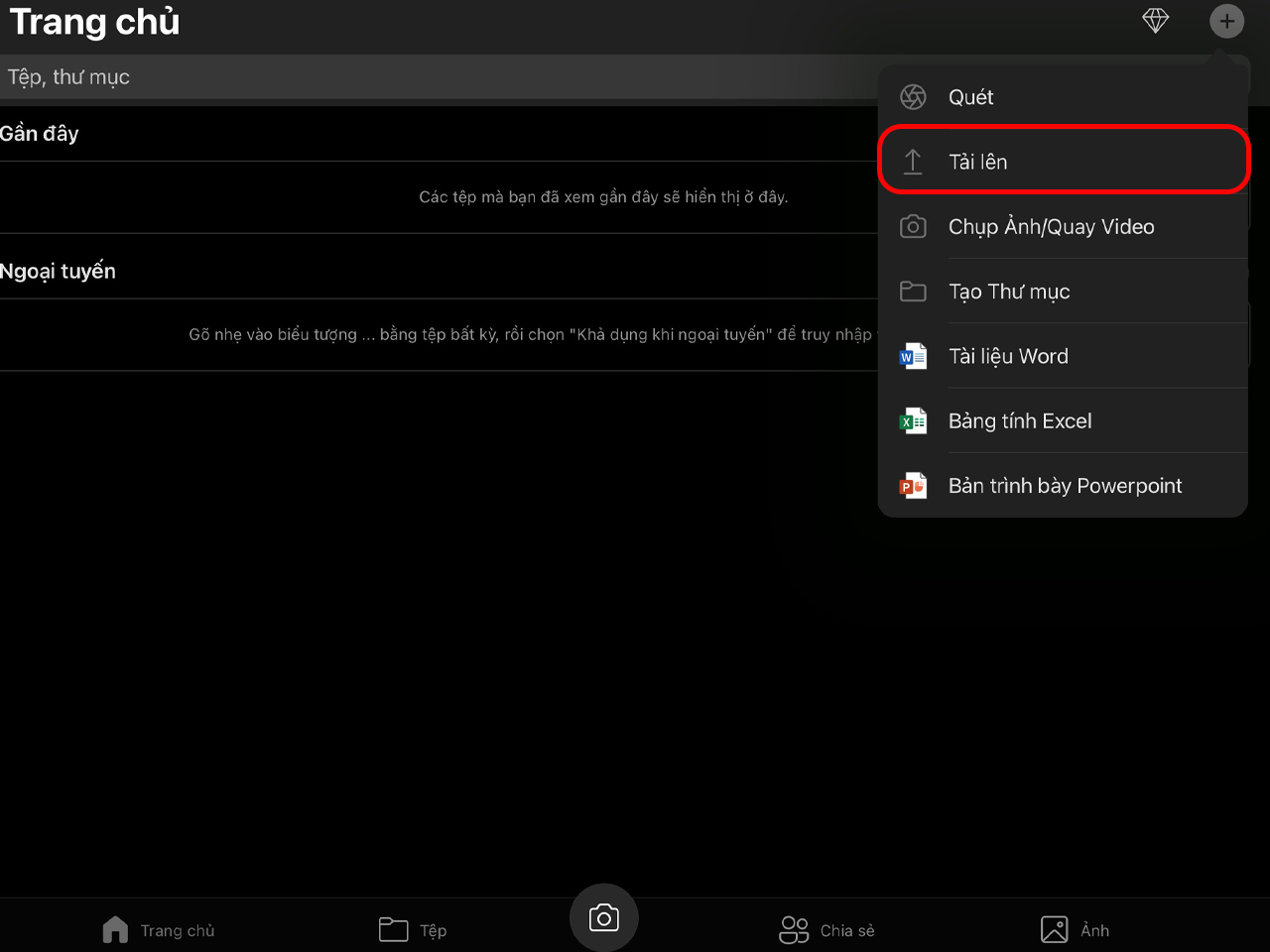Switch to the Chia sẻ tab label
1270x952 pixels.
847,931
